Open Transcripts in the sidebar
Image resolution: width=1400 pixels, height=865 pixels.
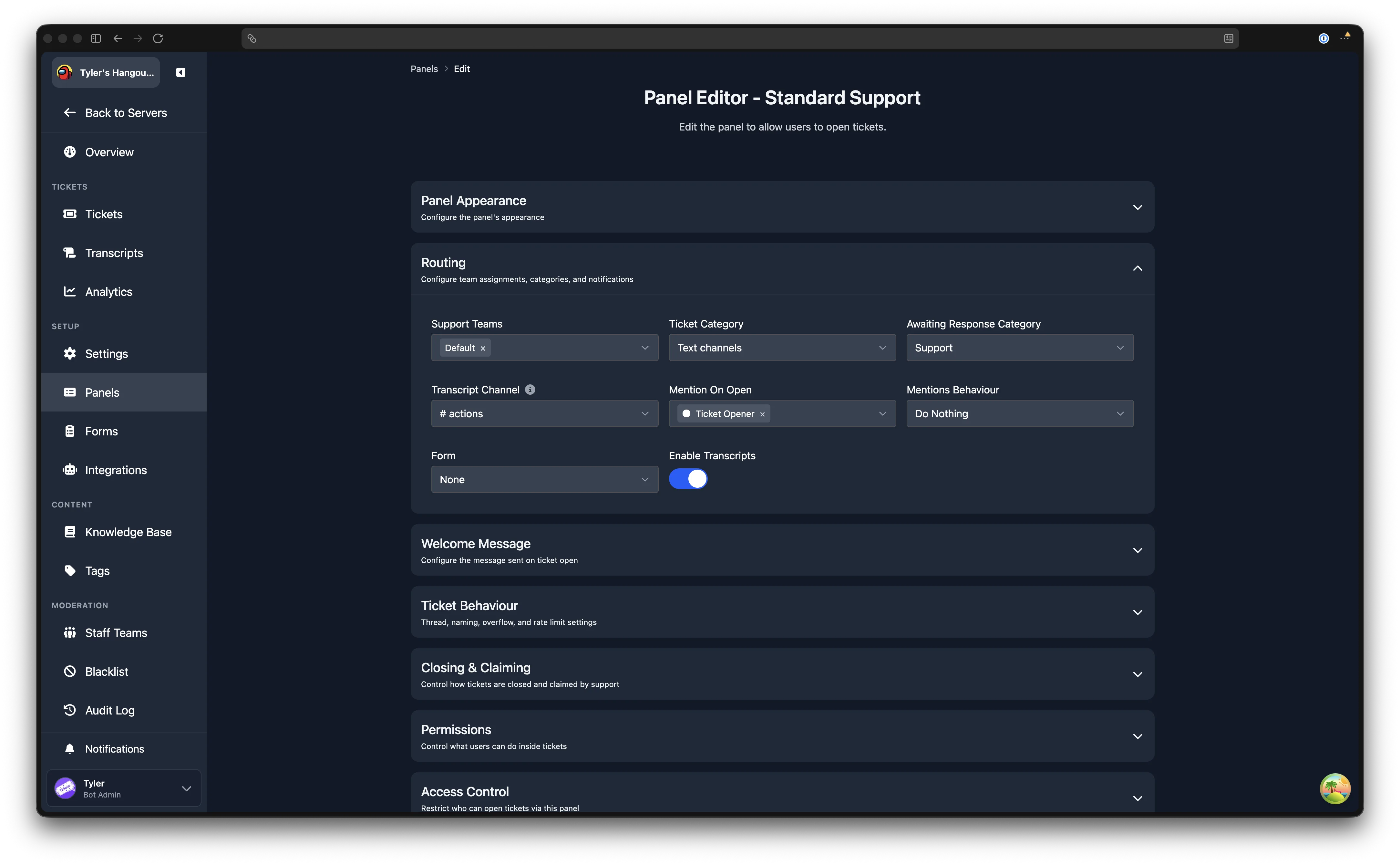(x=124, y=253)
